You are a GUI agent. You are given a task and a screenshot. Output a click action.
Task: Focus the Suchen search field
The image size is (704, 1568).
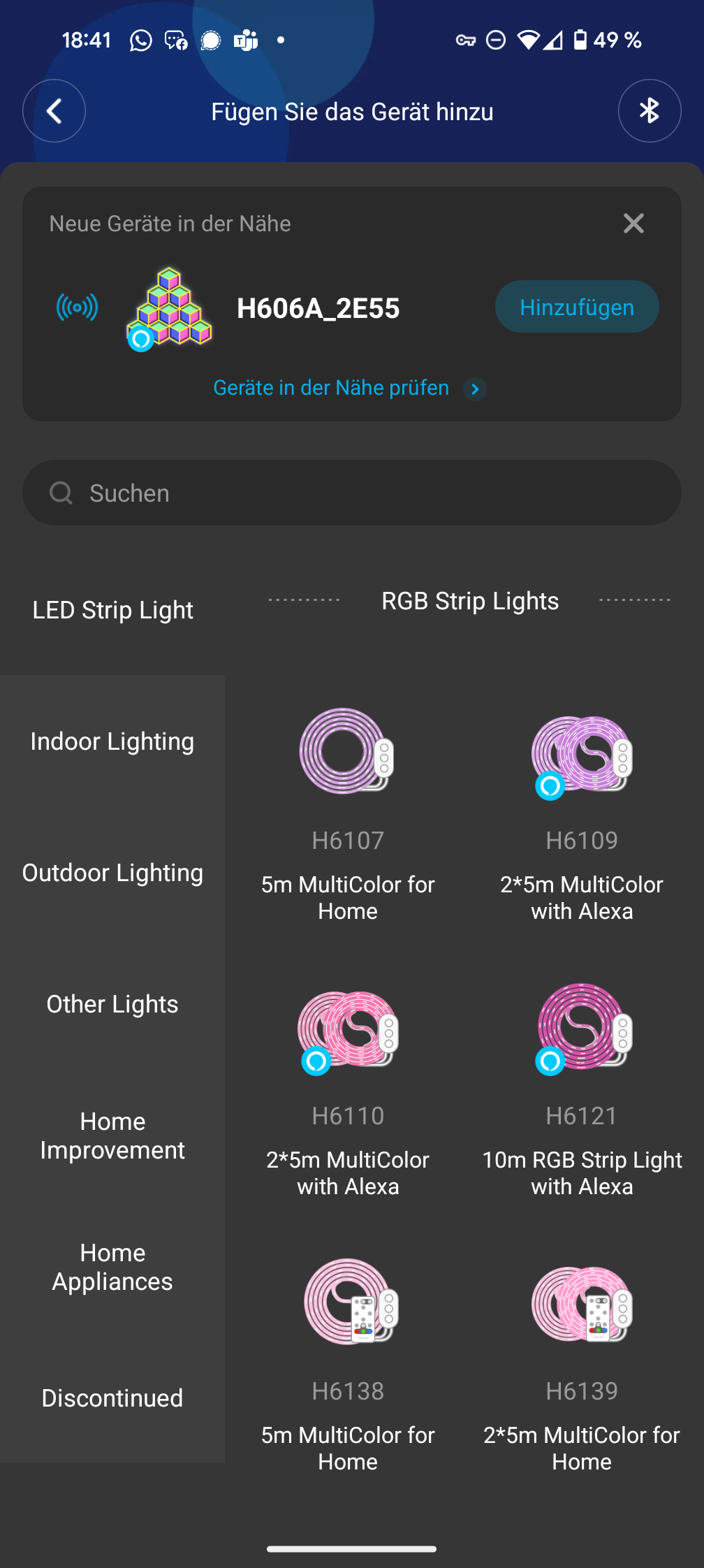pos(352,493)
